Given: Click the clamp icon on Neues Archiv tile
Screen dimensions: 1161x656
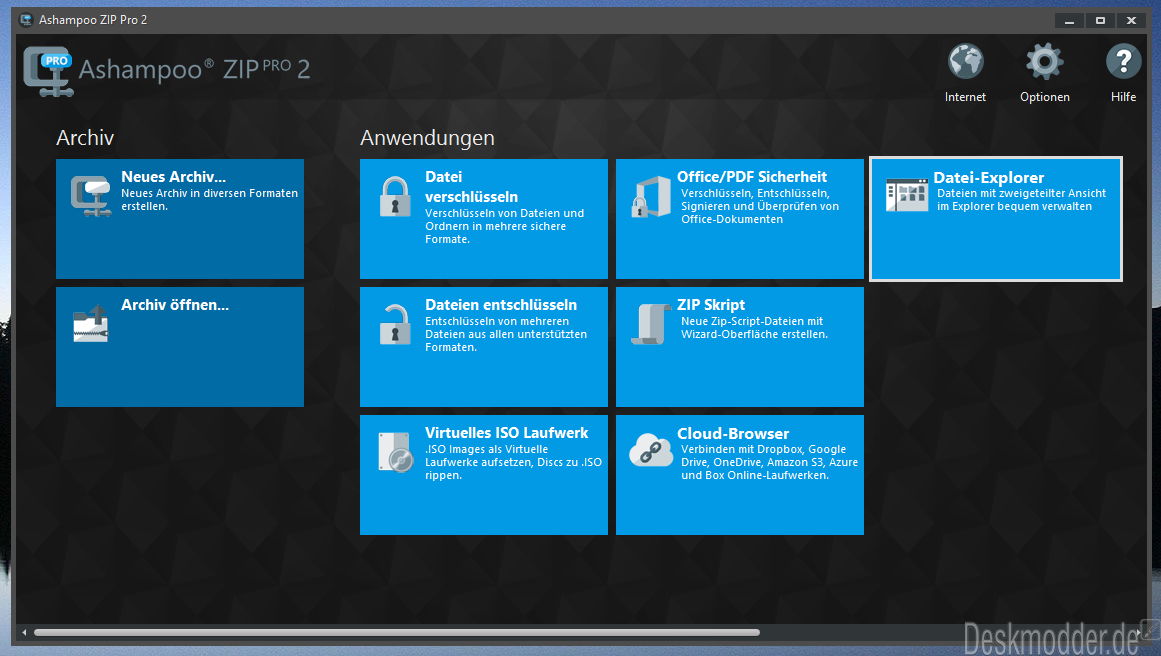Looking at the screenshot, I should (x=91, y=195).
